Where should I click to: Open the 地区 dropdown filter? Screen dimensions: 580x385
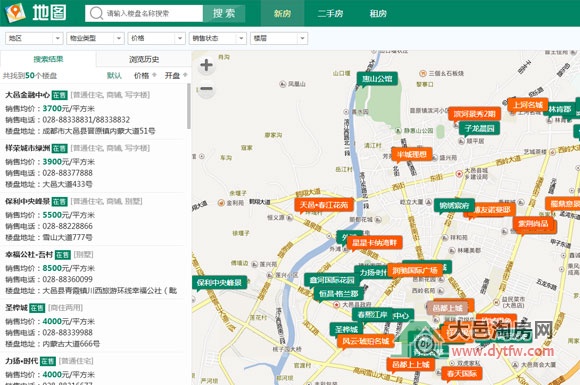click(x=34, y=38)
